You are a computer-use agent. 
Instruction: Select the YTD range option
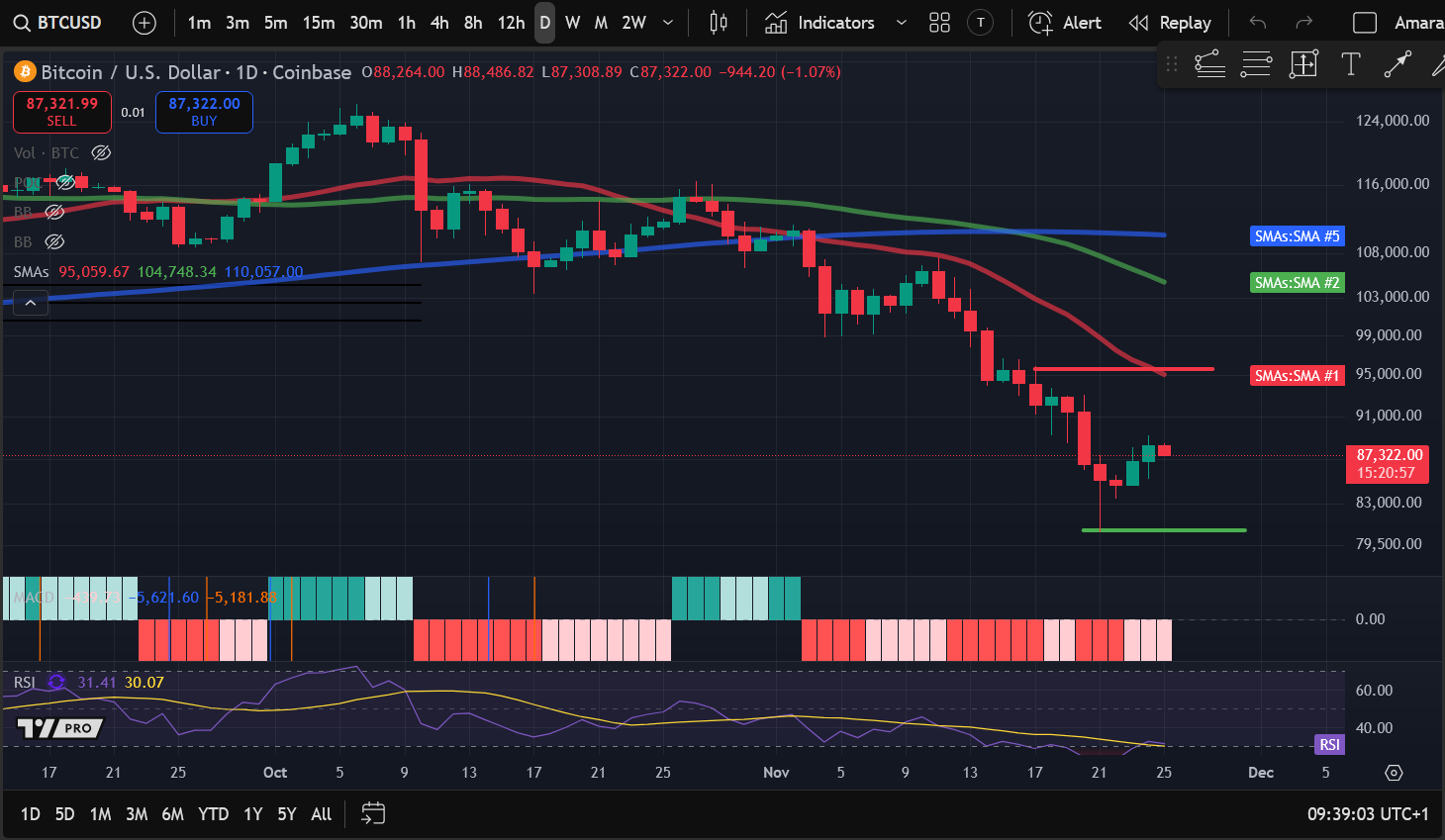pyautogui.click(x=213, y=813)
